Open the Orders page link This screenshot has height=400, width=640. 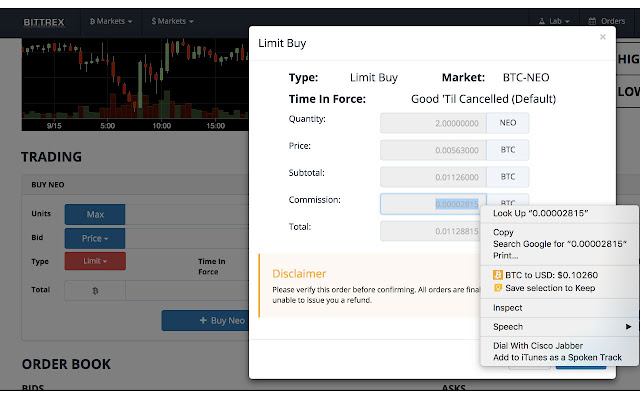tap(607, 21)
